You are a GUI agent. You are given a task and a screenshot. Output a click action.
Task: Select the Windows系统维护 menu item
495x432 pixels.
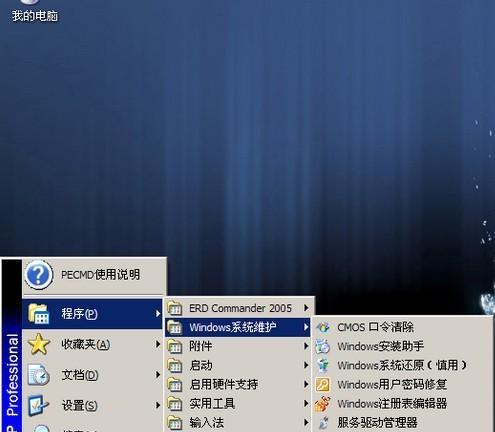(238, 327)
